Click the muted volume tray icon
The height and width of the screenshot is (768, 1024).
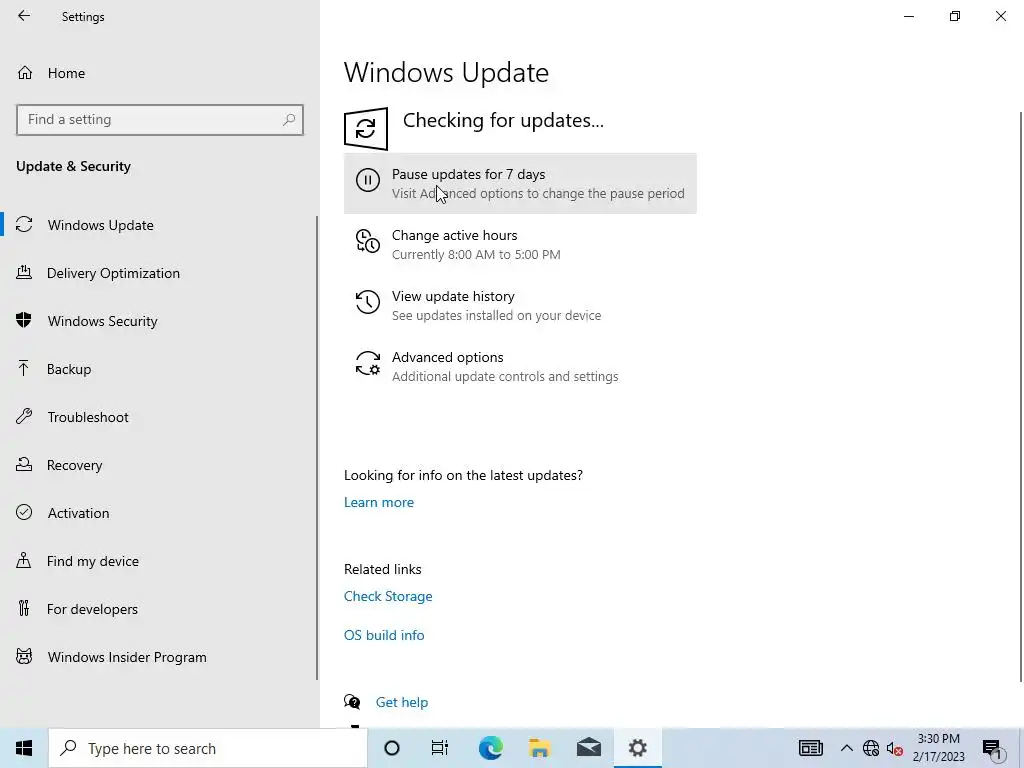click(x=895, y=748)
